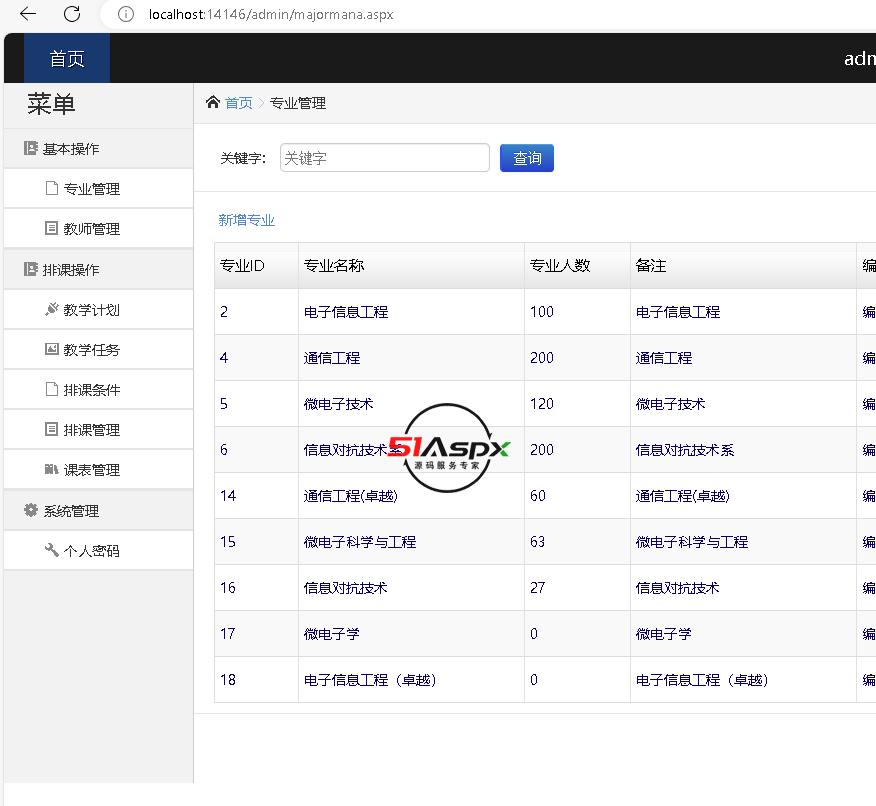Click the wrench icon beside 个人密码
876x806 pixels.
point(52,550)
